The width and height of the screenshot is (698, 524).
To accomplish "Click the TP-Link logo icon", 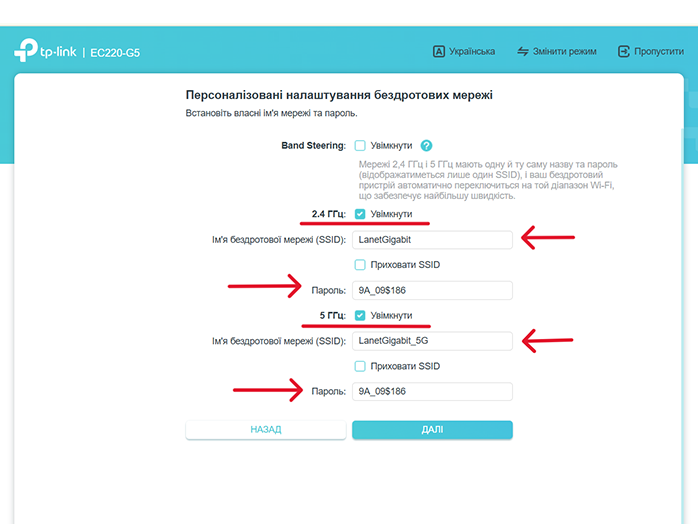I will tap(26, 49).
